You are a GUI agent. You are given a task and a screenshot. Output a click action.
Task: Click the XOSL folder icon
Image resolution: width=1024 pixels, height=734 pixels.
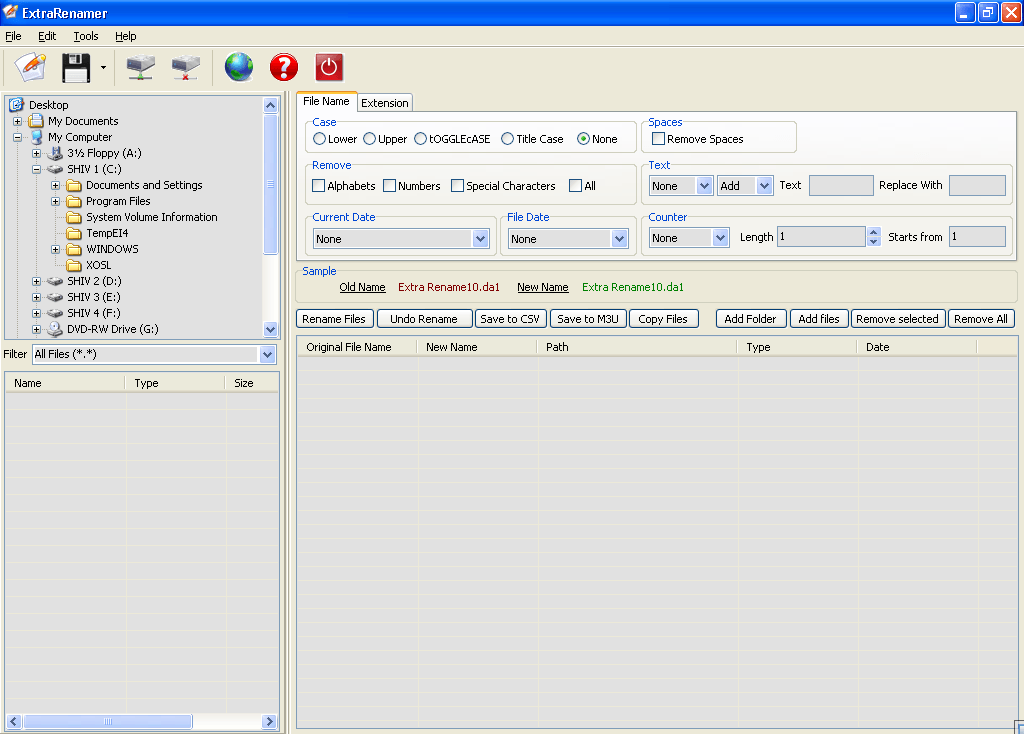(x=74, y=265)
